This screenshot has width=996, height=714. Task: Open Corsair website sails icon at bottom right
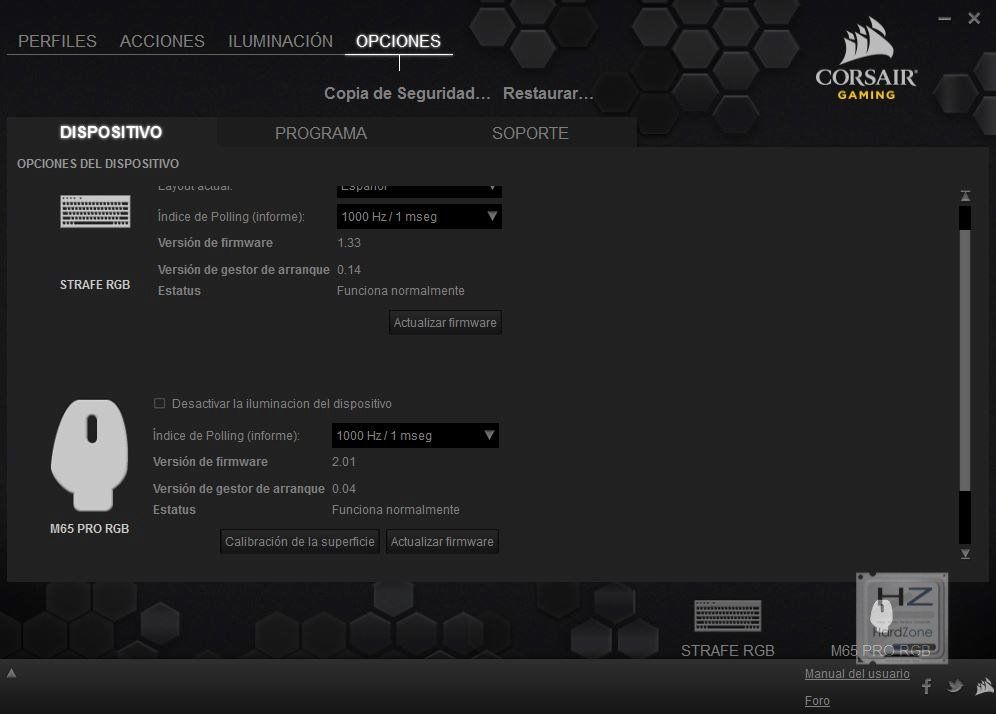coord(985,686)
